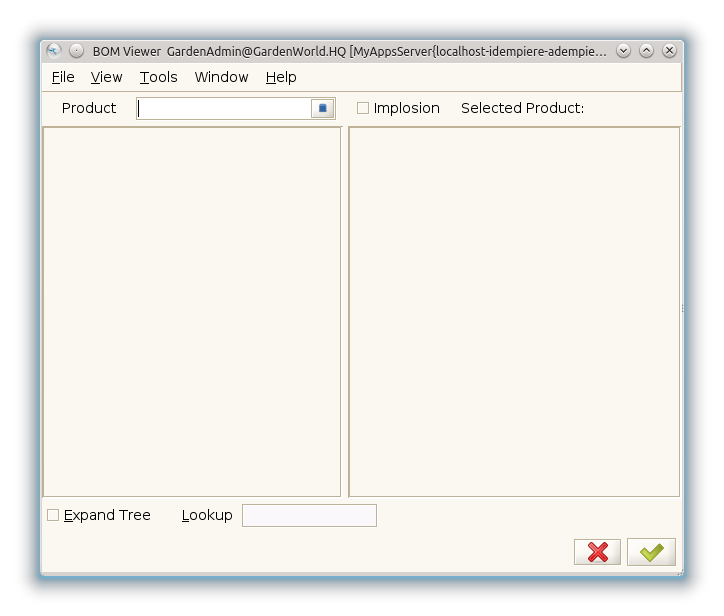Click the empty left BOM tree panel
The image size is (724, 616).
(x=192, y=311)
